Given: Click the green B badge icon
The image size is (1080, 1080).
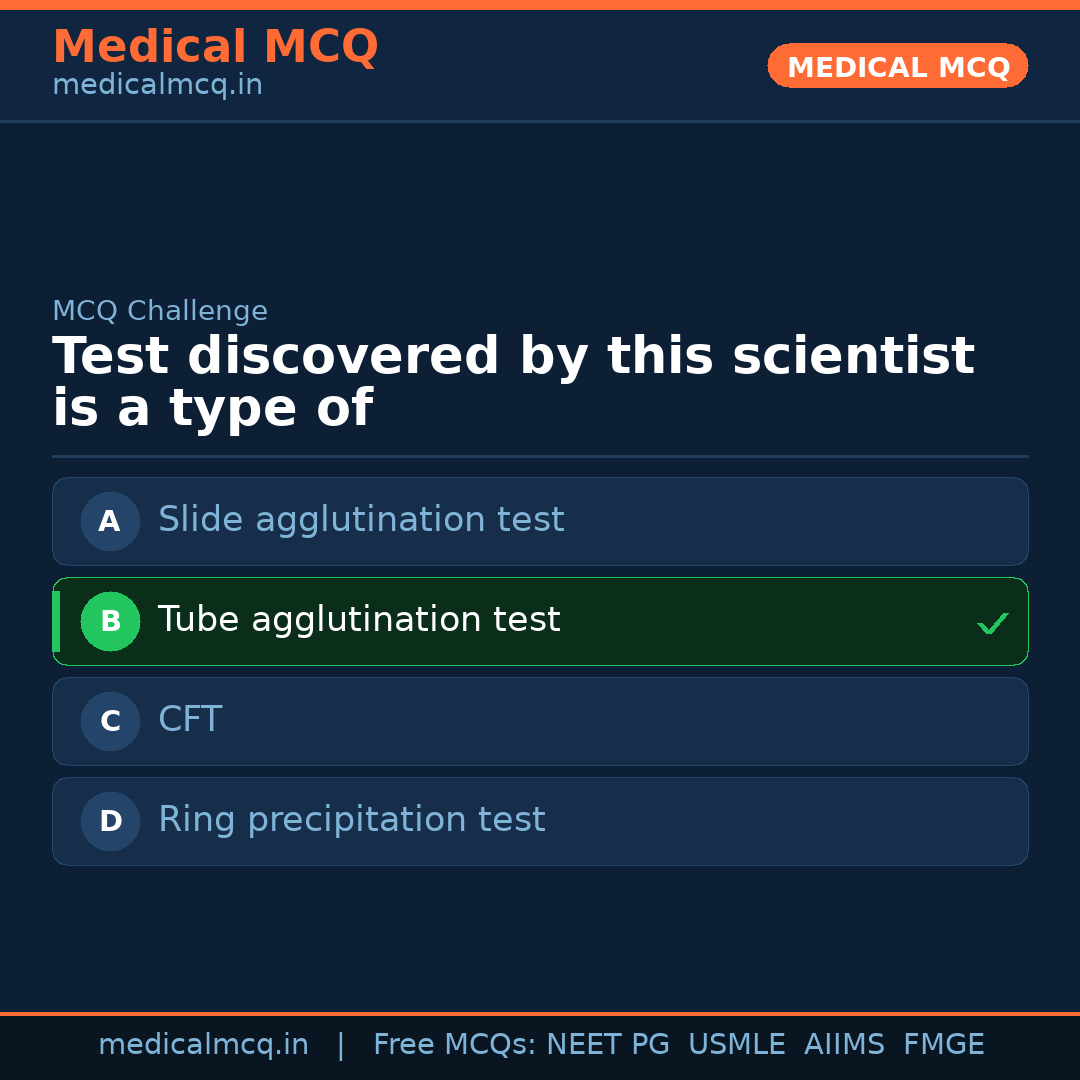Looking at the screenshot, I should click(110, 621).
